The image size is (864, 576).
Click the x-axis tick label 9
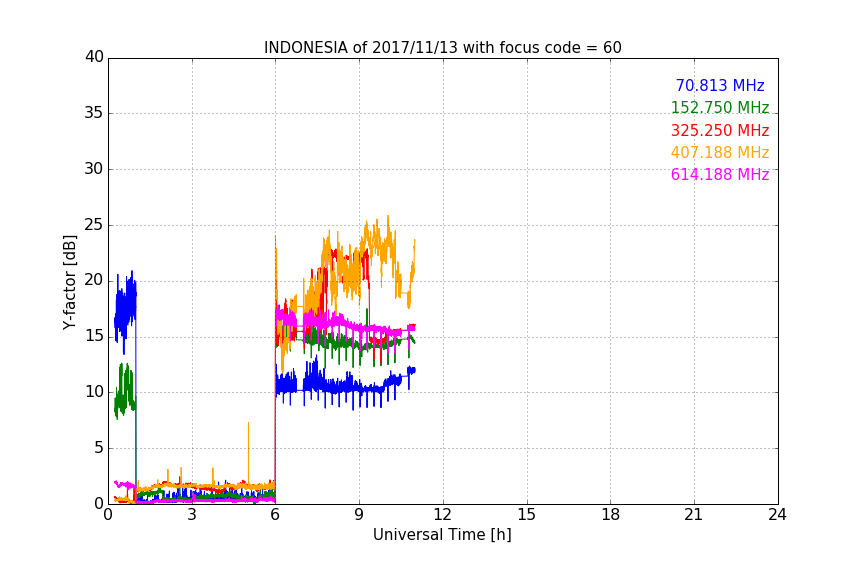pos(359,515)
